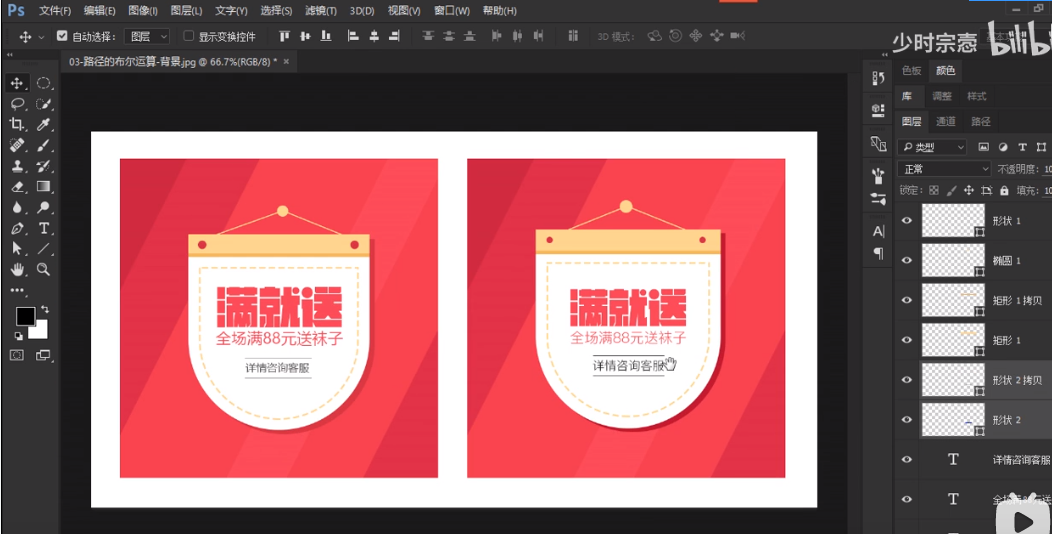This screenshot has height=534, width=1052.
Task: Open the 正常 blend mode dropdown
Action: [x=944, y=168]
